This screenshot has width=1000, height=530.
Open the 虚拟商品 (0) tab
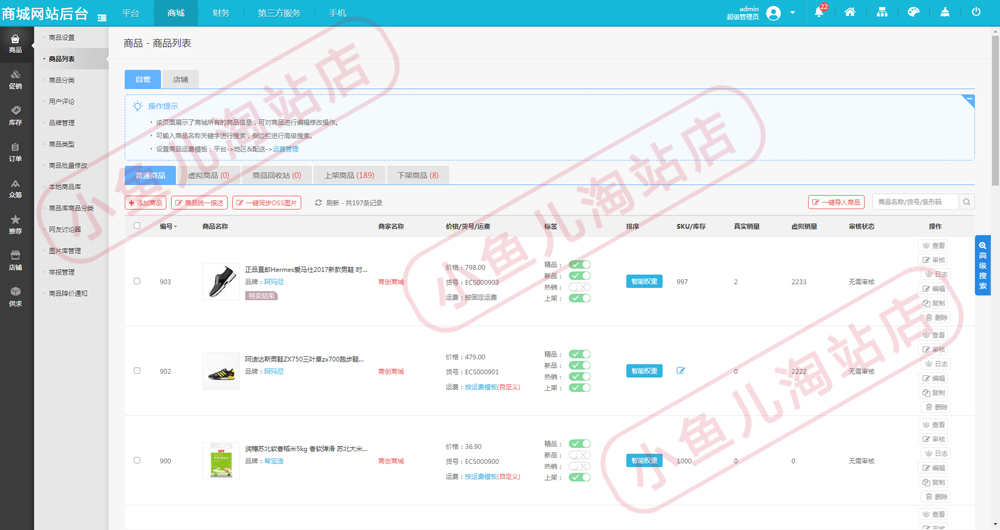coord(209,175)
